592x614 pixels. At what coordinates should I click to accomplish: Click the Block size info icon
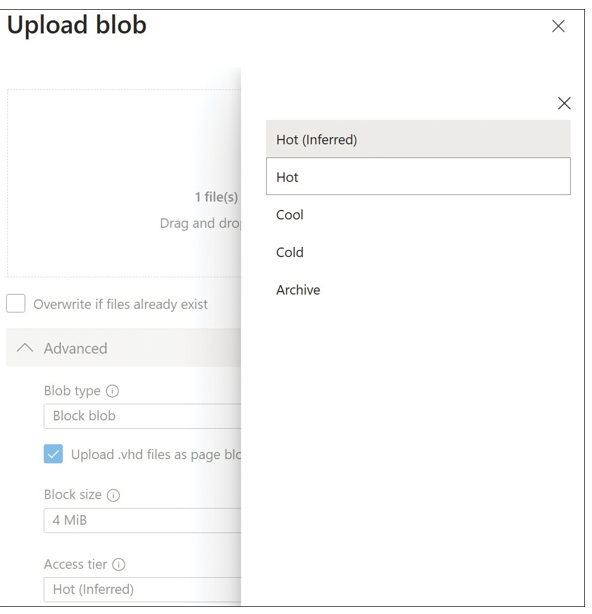pyautogui.click(x=114, y=495)
